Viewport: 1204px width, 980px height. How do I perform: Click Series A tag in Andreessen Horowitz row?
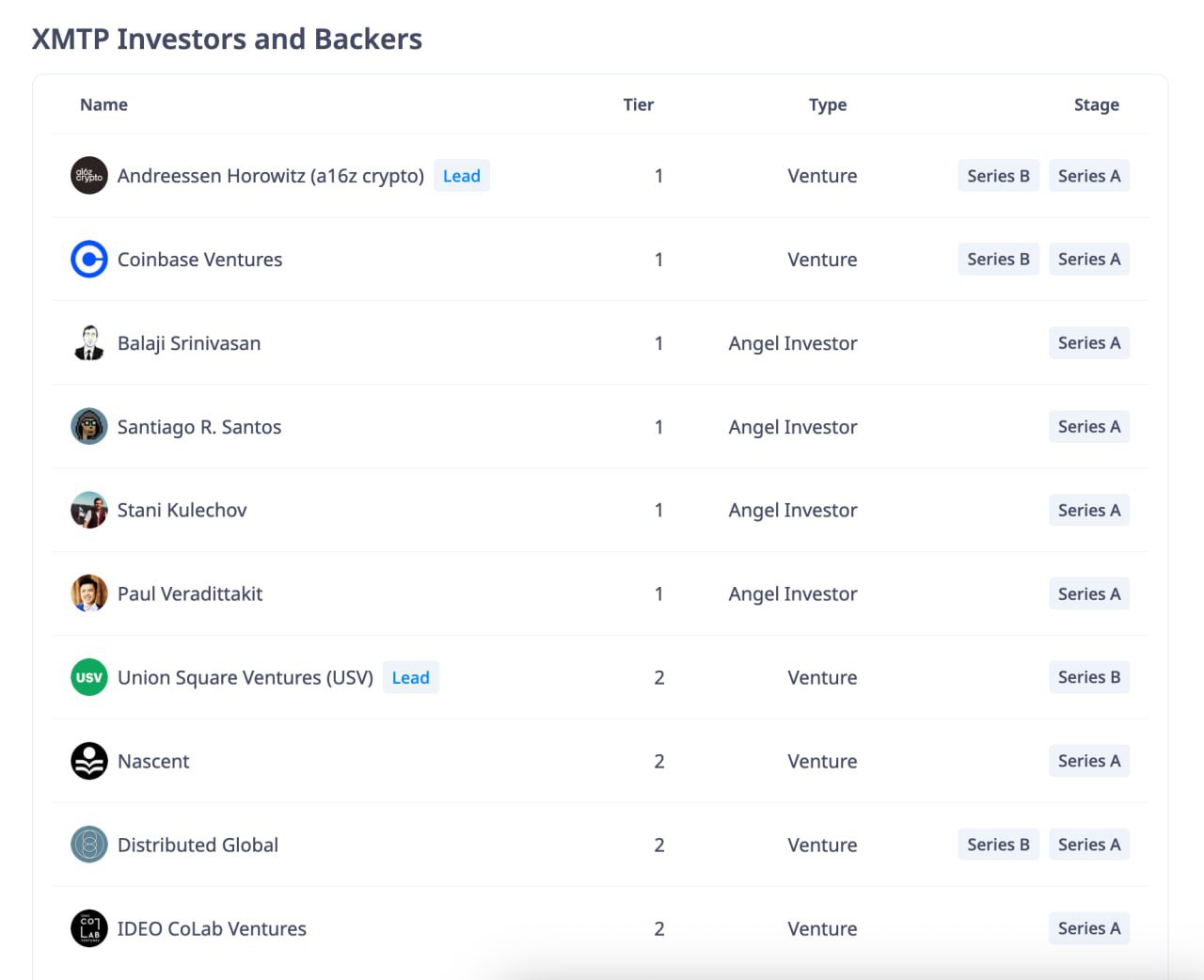[1089, 176]
